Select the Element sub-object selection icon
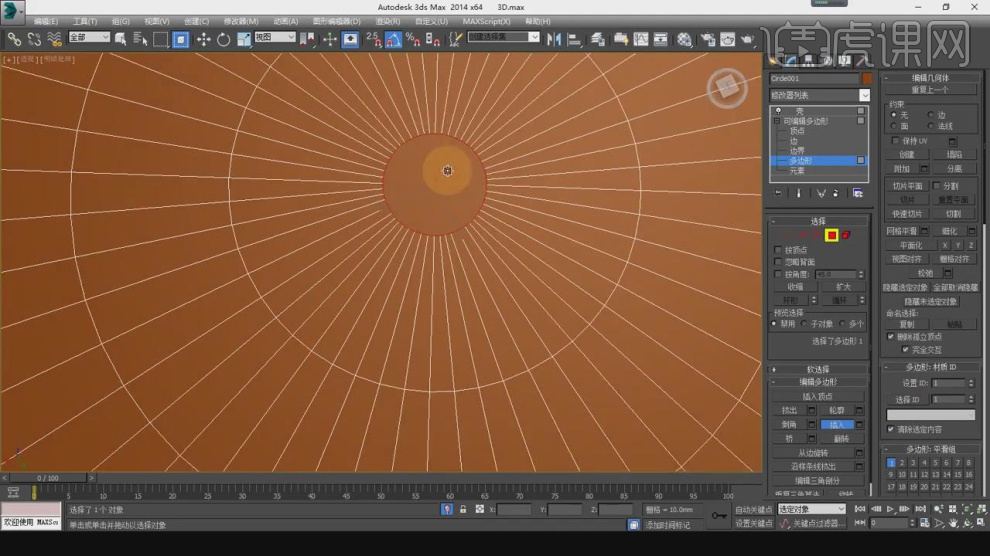Screen dimensions: 990x556 point(846,235)
